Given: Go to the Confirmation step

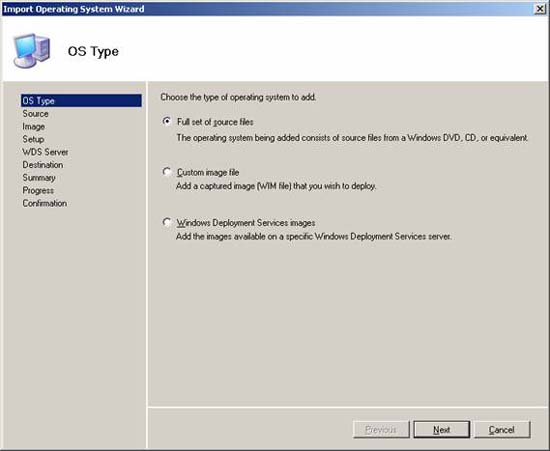Looking at the screenshot, I should pos(45,203).
